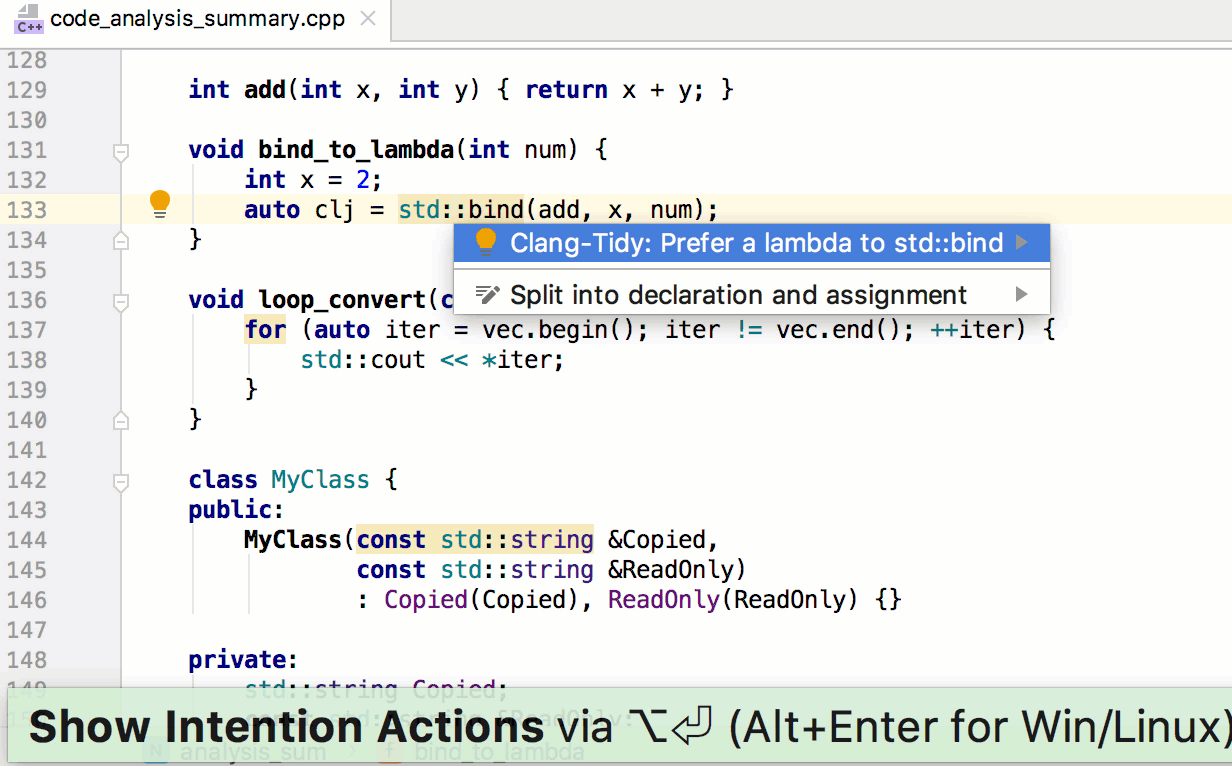This screenshot has height=766, width=1232.
Task: Open the submenu arrow for Split into declaration
Action: tap(1021, 295)
